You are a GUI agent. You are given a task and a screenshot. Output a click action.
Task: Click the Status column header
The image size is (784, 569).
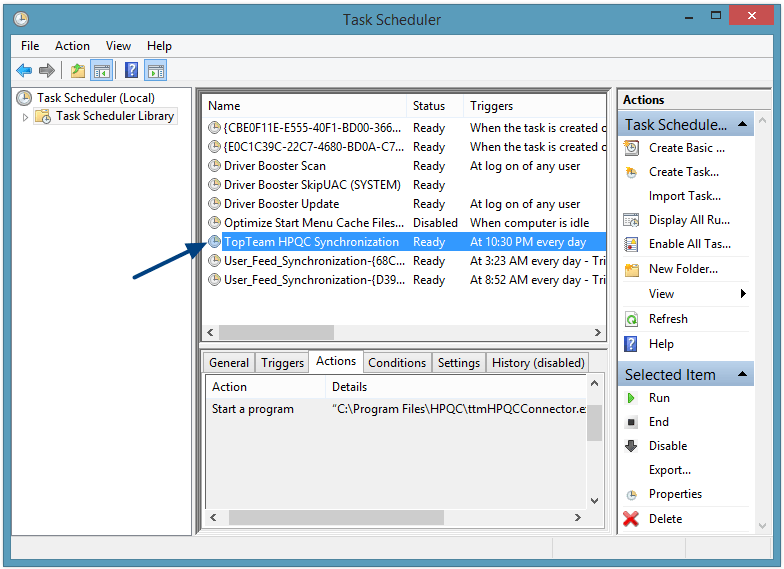click(x=429, y=106)
